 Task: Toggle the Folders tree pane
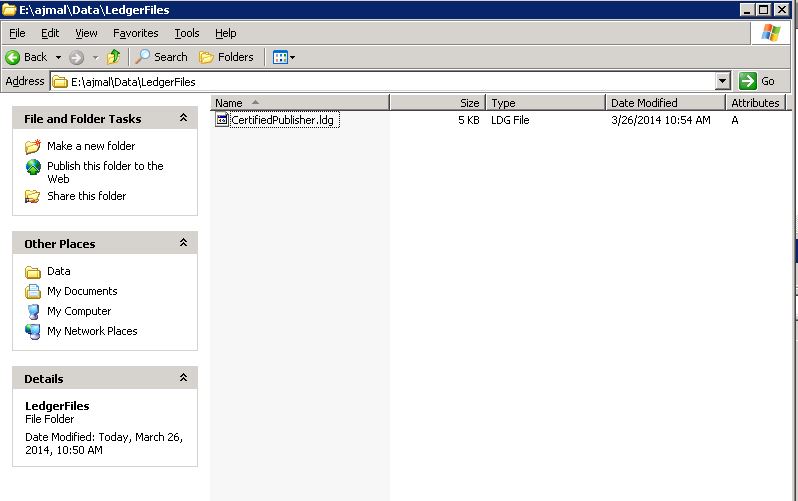tap(226, 57)
